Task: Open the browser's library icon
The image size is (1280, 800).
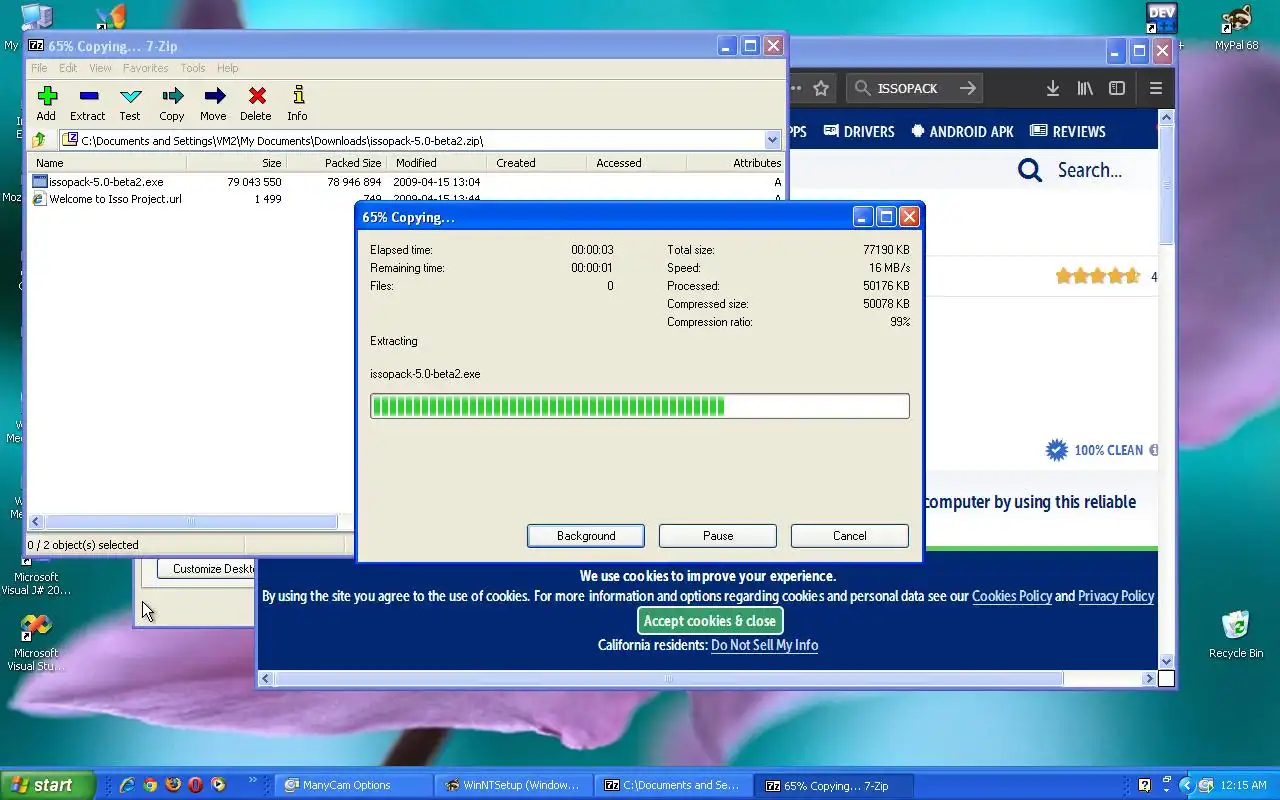Action: 1085,88
